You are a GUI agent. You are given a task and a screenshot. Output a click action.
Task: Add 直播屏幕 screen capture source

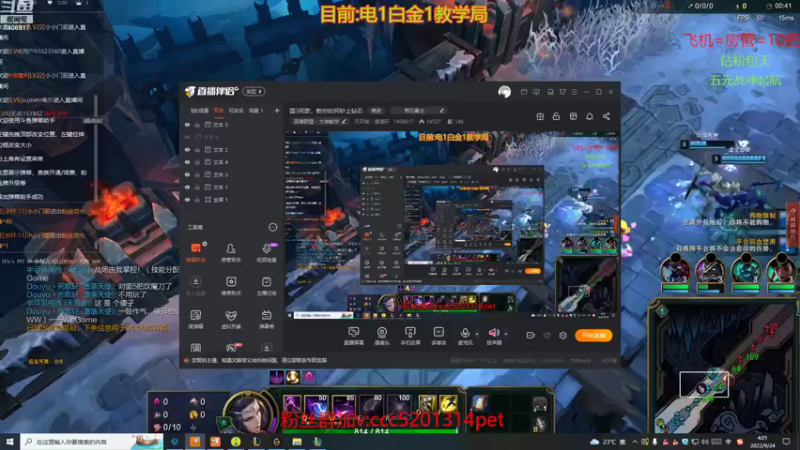354,336
